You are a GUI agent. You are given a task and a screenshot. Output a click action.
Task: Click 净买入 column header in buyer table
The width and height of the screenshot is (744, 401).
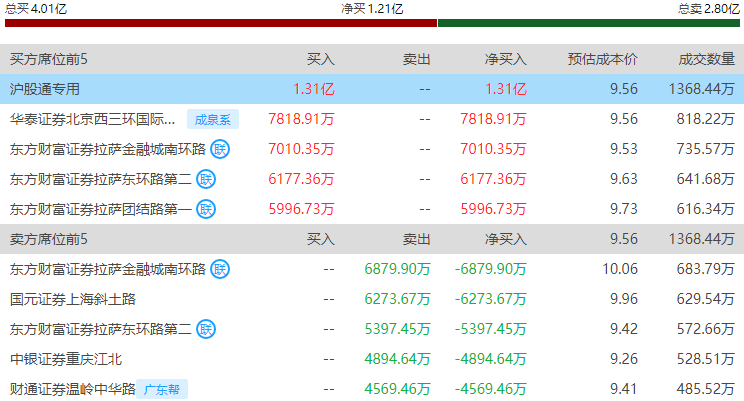pyautogui.click(x=506, y=59)
